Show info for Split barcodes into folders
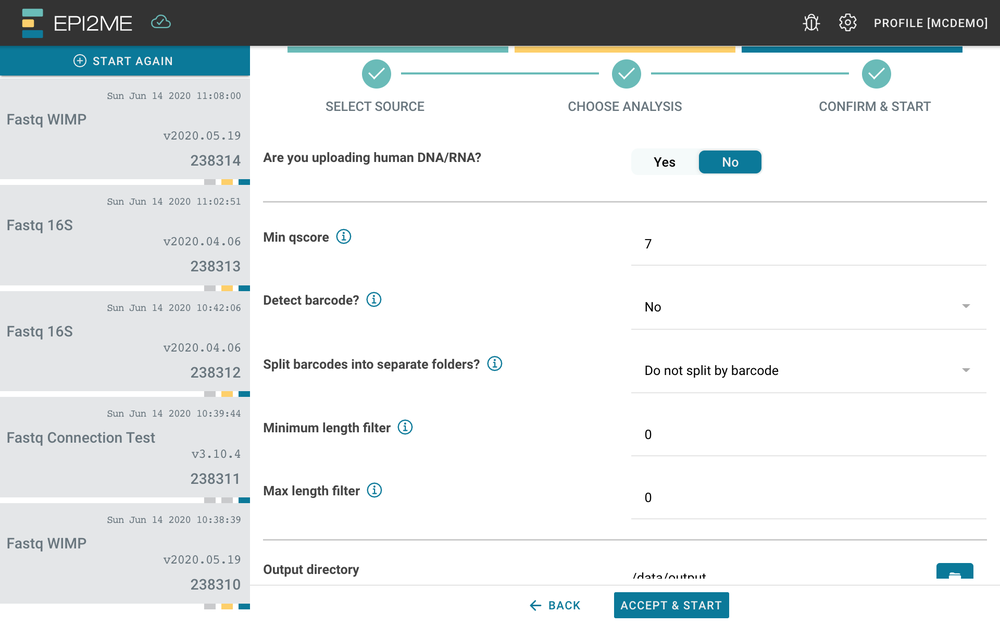This screenshot has height=625, width=1000. point(494,364)
